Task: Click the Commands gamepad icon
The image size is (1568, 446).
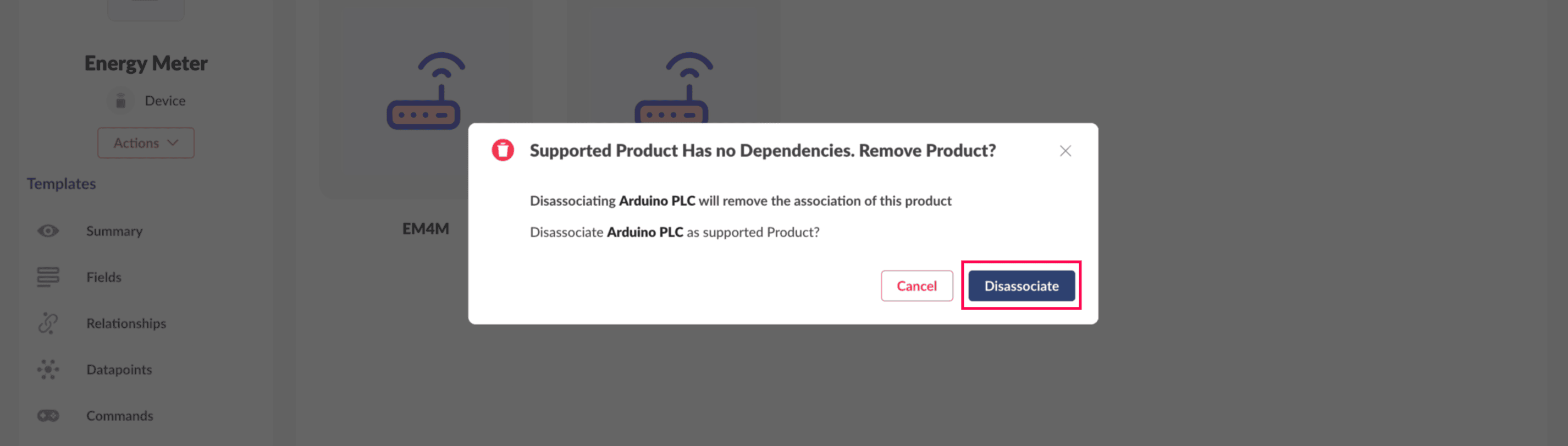Action: point(48,416)
